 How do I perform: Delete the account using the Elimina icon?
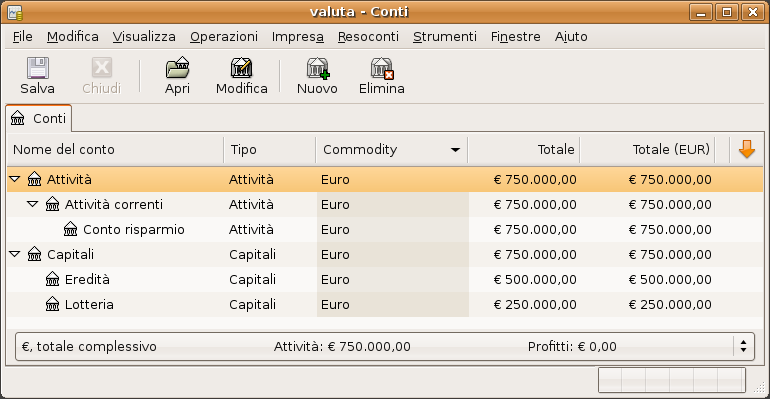tap(382, 68)
